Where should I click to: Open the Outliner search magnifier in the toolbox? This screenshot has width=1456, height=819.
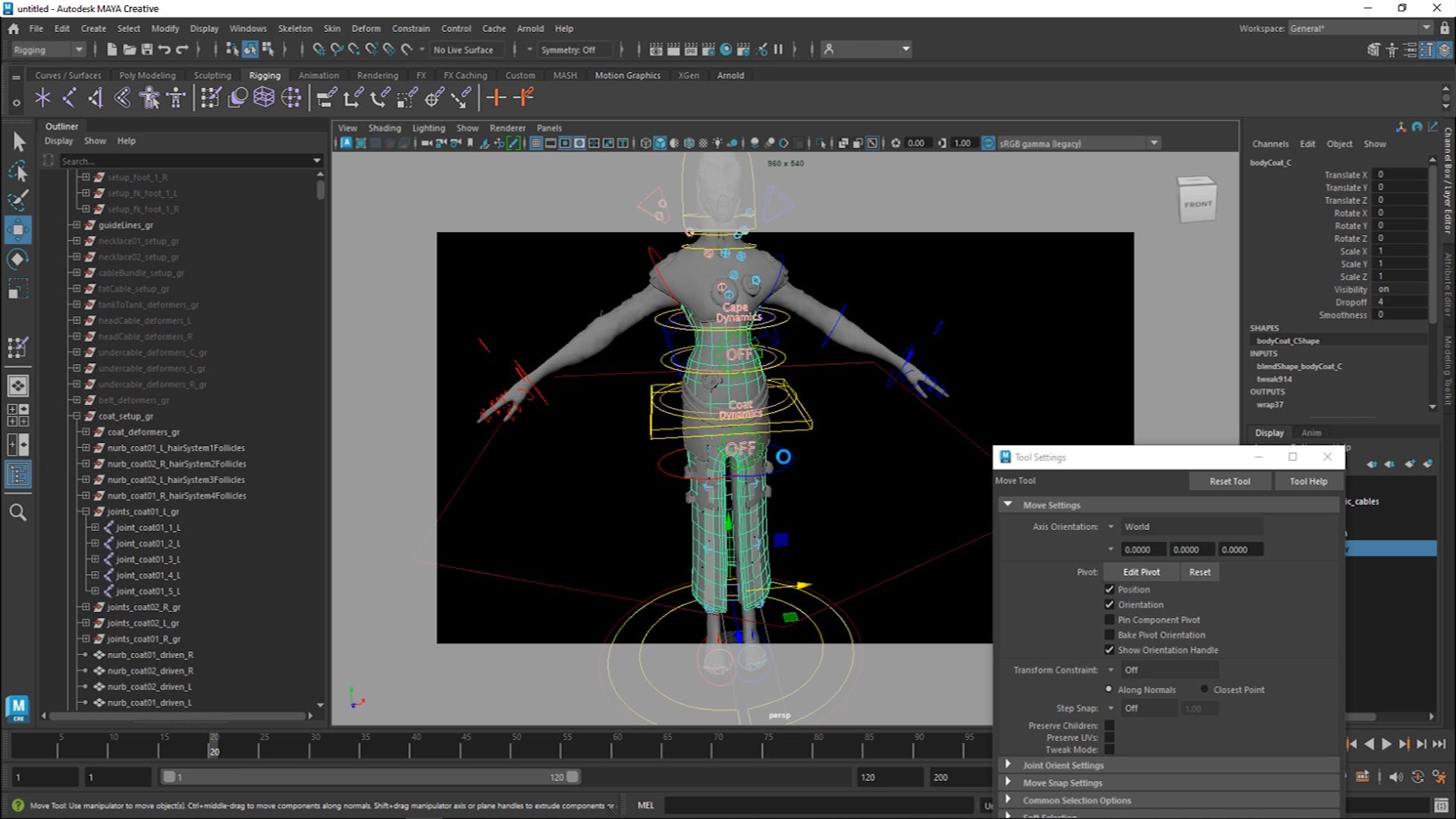point(18,513)
